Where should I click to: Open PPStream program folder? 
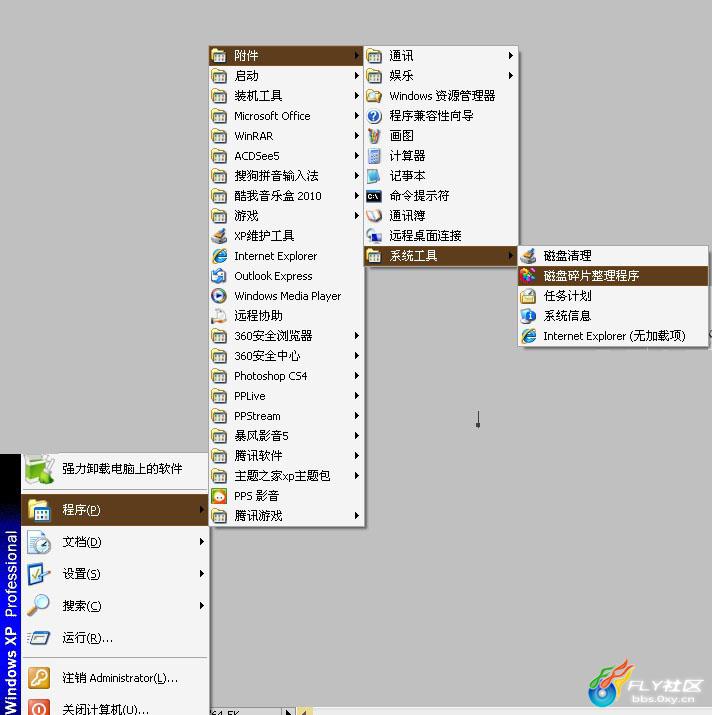286,416
